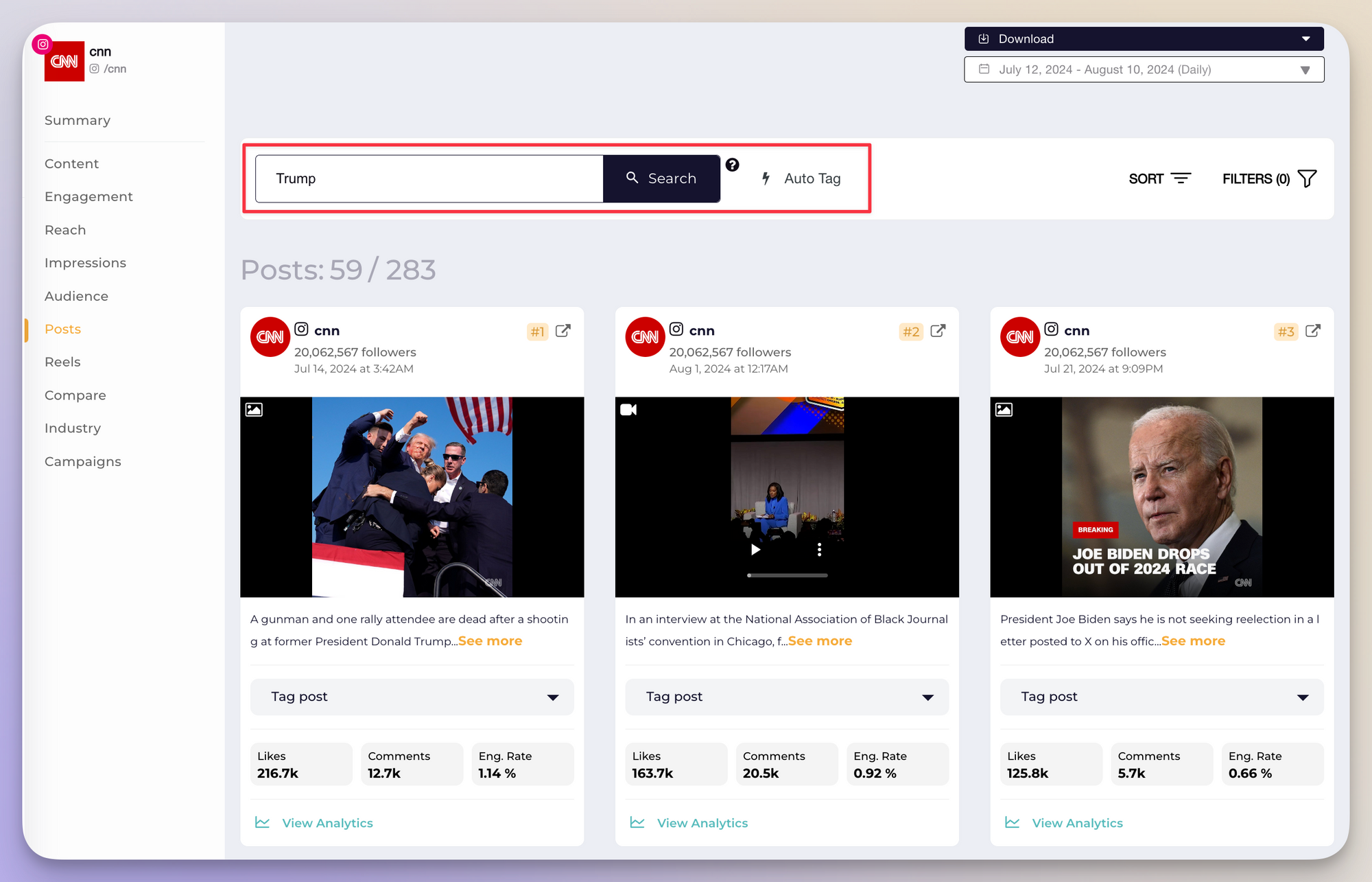Click Instagram icon on post #1 header
Screen dimensions: 1372x882
tap(301, 329)
